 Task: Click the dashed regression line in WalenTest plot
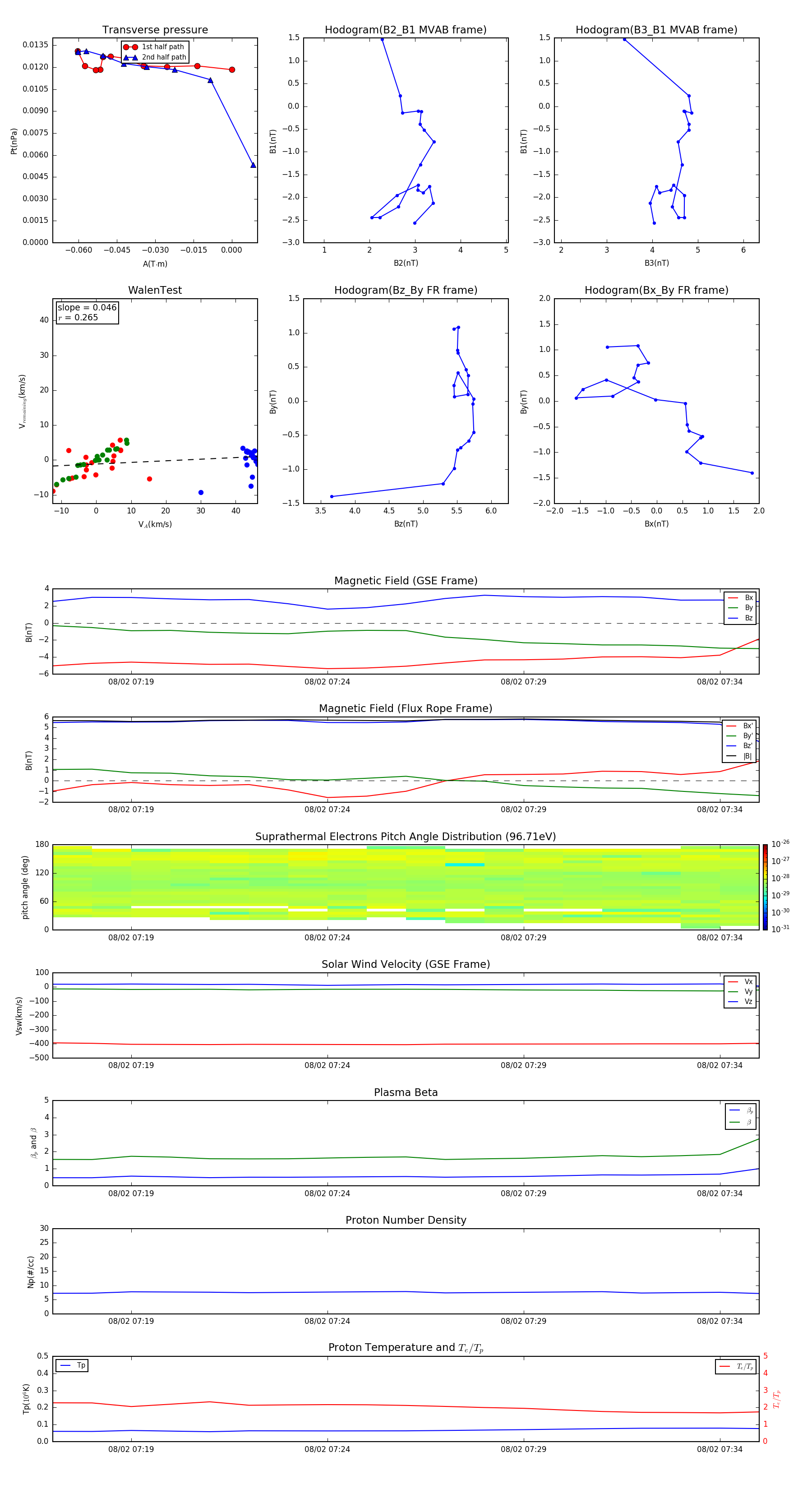pos(155,461)
